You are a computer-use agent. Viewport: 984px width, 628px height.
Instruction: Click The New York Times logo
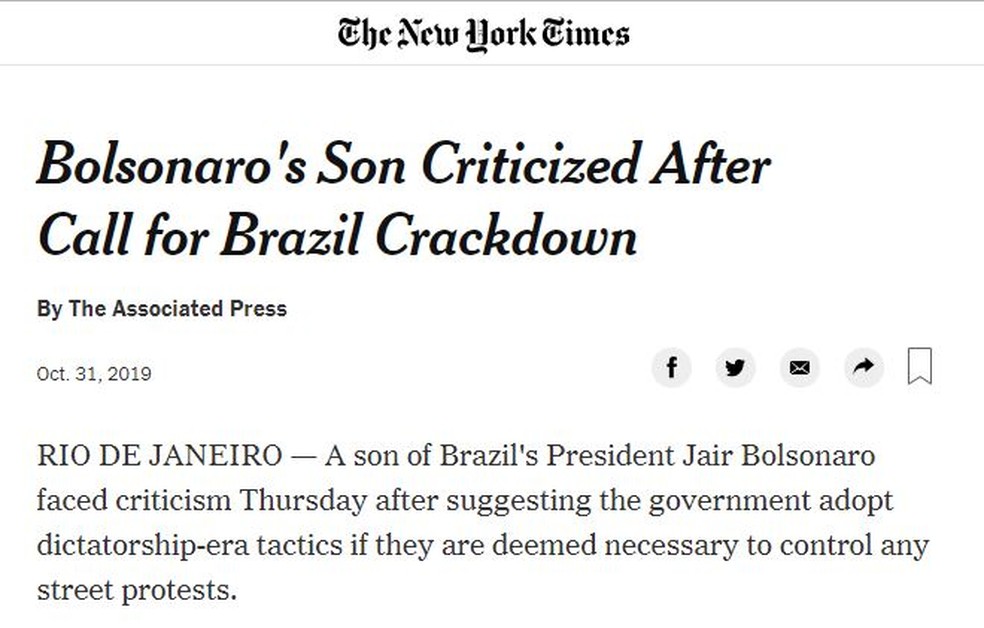click(x=483, y=34)
